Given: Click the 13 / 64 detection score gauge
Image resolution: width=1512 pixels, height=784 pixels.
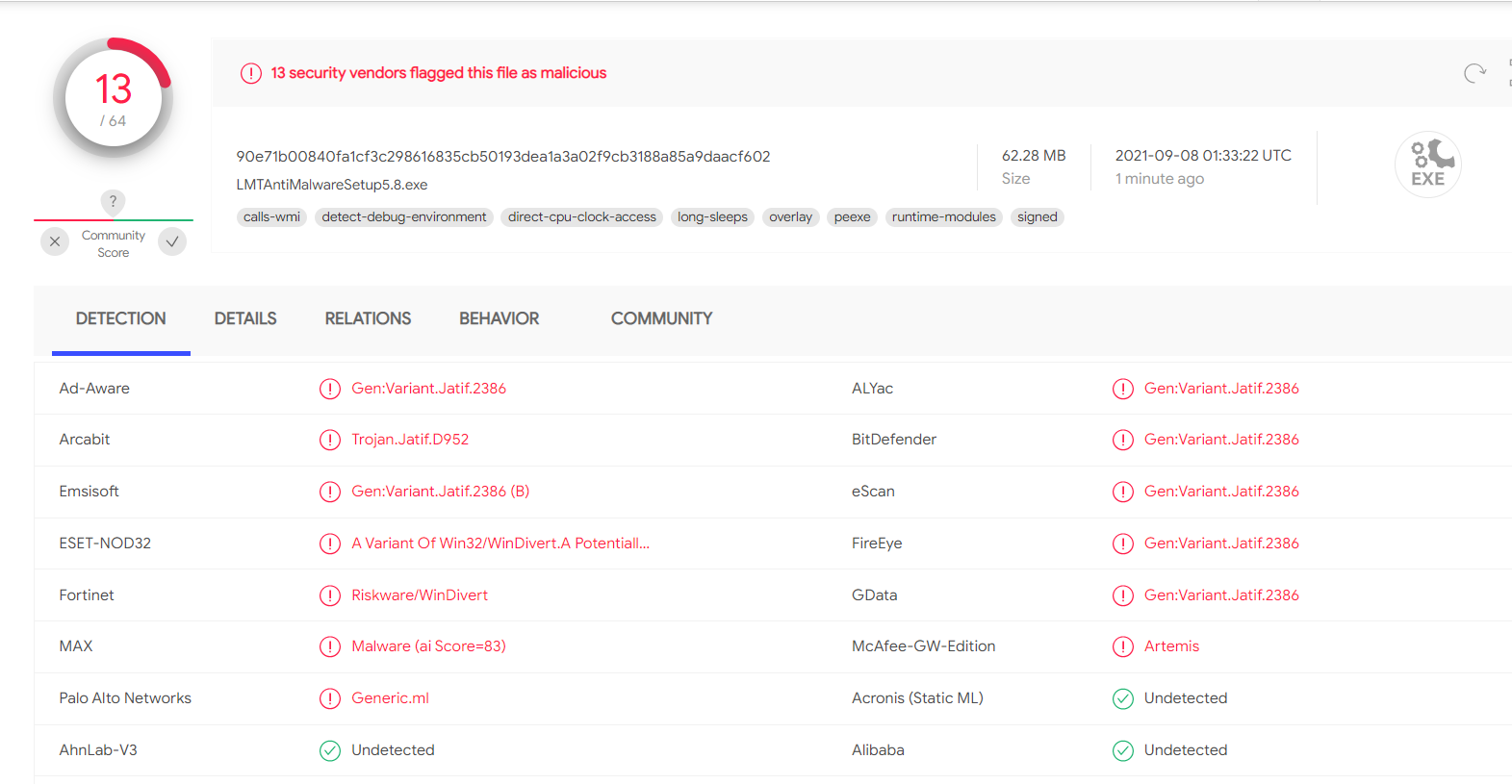Looking at the screenshot, I should 114,98.
